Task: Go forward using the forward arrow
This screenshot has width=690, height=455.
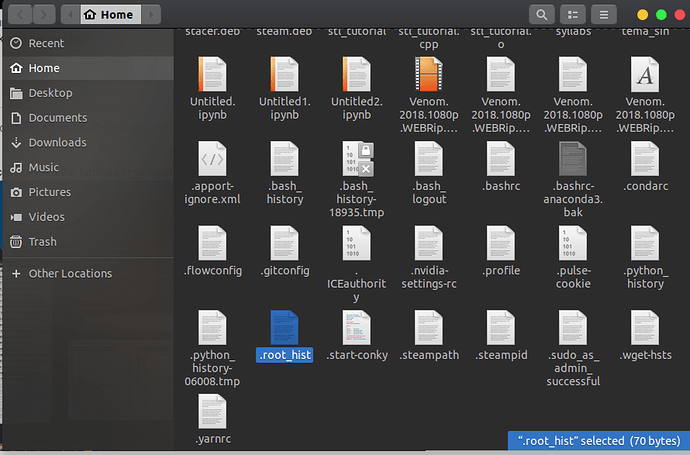Action: pyautogui.click(x=45, y=15)
